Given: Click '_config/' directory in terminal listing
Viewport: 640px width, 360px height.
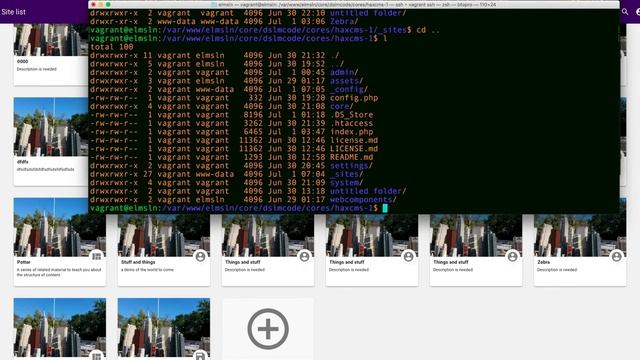Looking at the screenshot, I should click(349, 89).
